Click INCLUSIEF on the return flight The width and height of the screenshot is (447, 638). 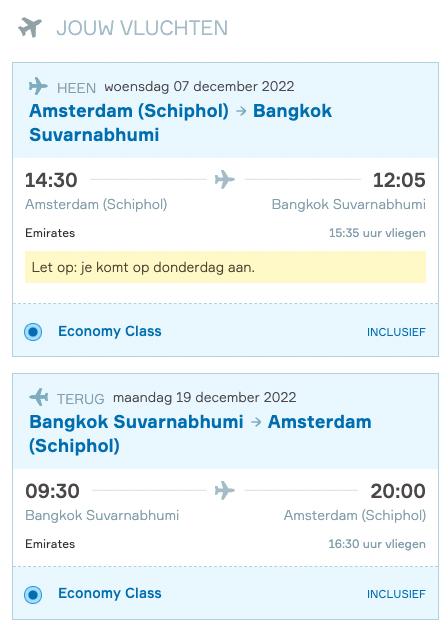[x=396, y=594]
